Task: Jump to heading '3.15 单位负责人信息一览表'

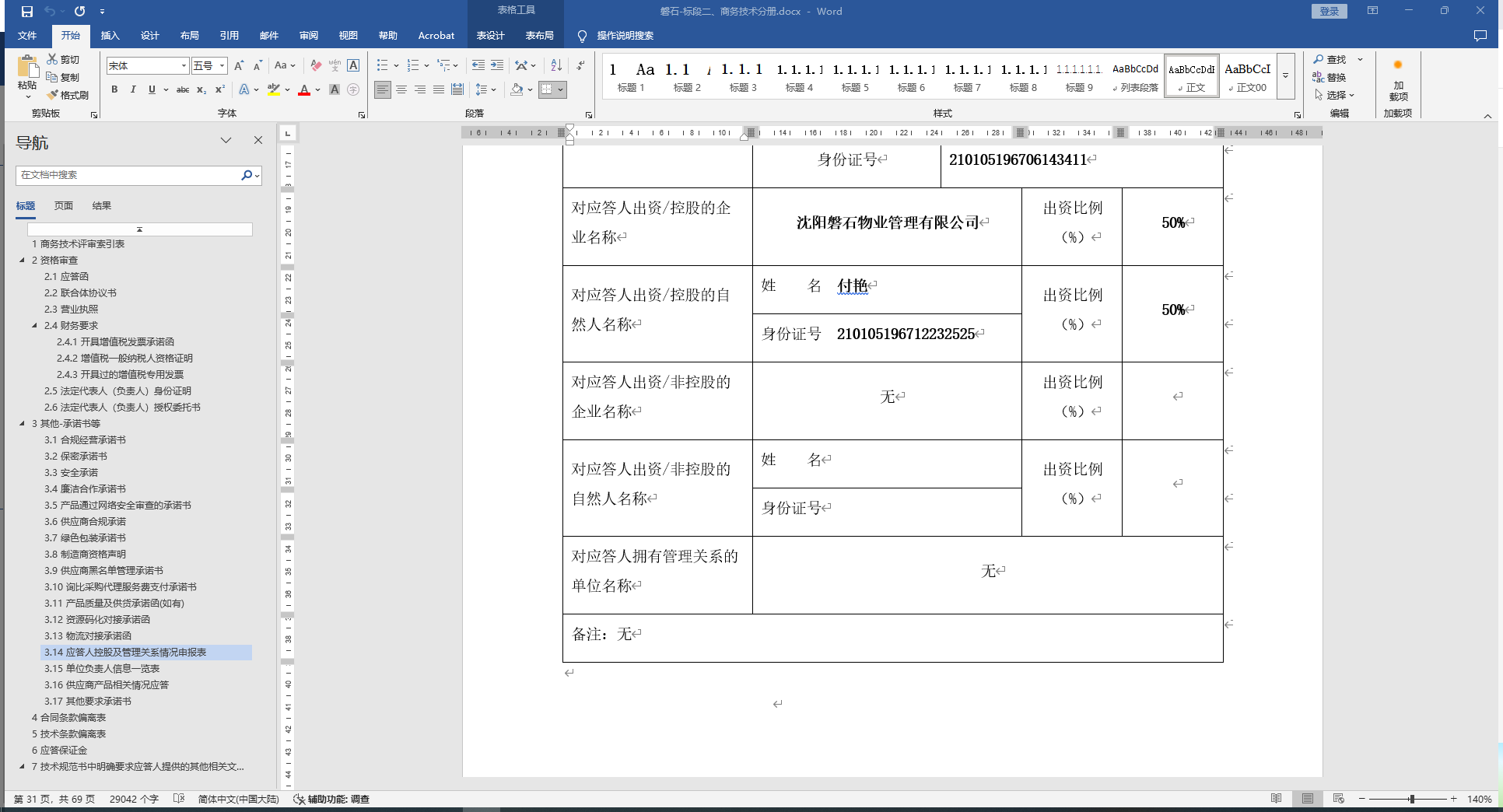Action: pos(102,669)
